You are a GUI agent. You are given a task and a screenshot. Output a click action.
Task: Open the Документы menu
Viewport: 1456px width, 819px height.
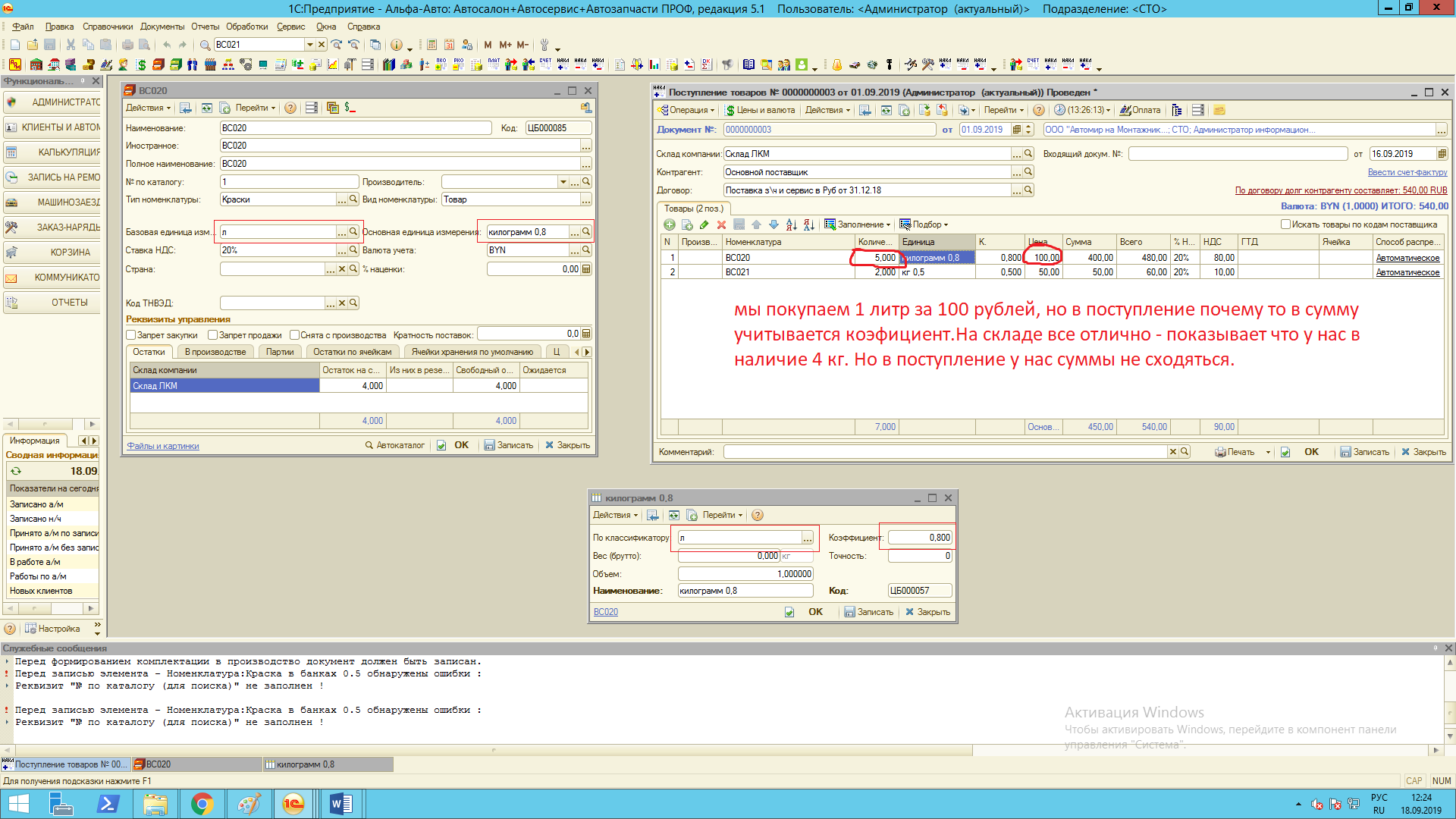162,27
